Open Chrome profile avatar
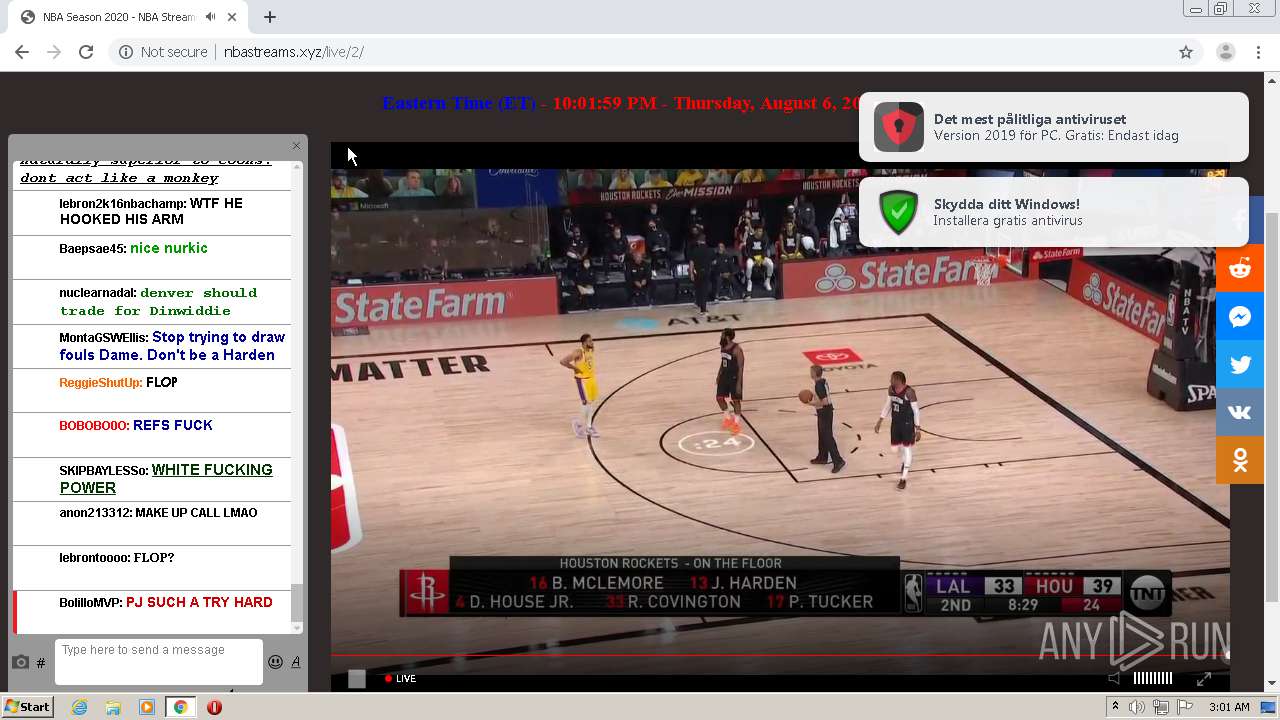 coord(1225,52)
